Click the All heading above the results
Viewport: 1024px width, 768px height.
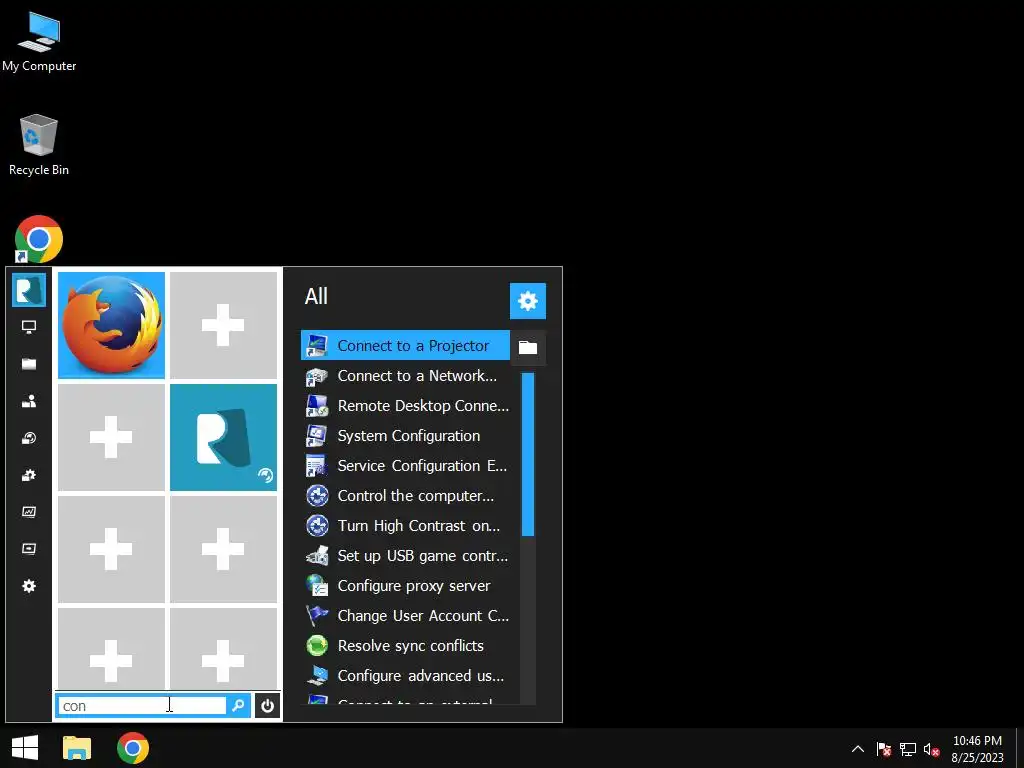click(316, 296)
